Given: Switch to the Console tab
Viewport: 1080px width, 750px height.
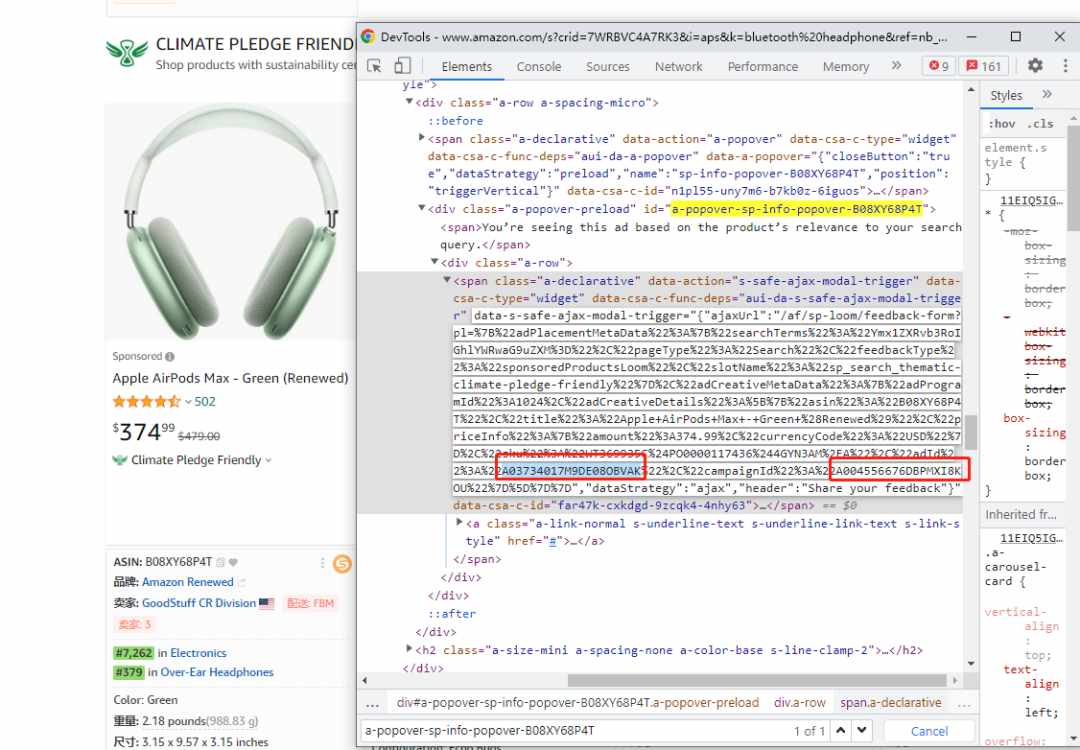Looking at the screenshot, I should [539, 66].
